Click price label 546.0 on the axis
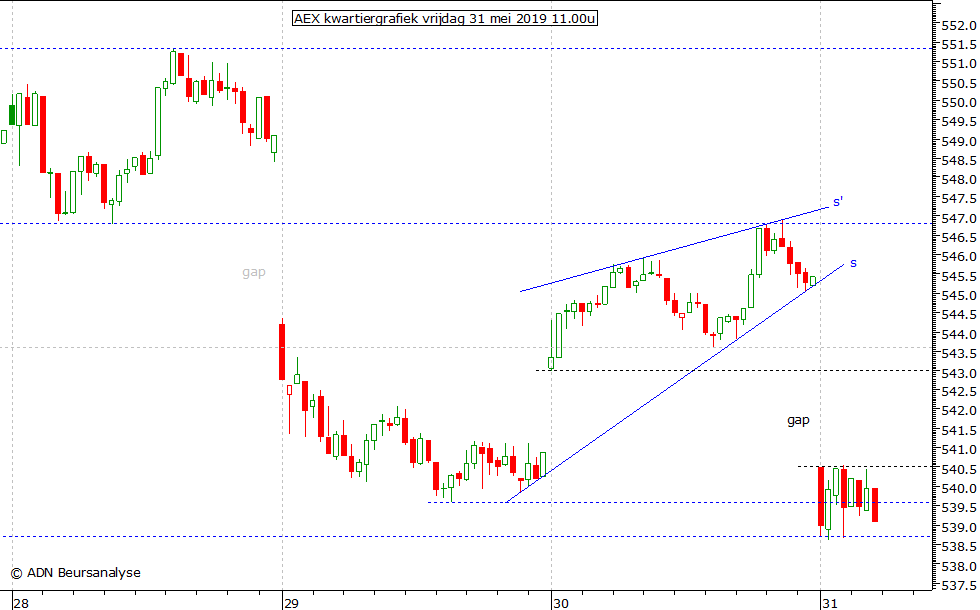The width and height of the screenshot is (980, 610). (x=959, y=257)
